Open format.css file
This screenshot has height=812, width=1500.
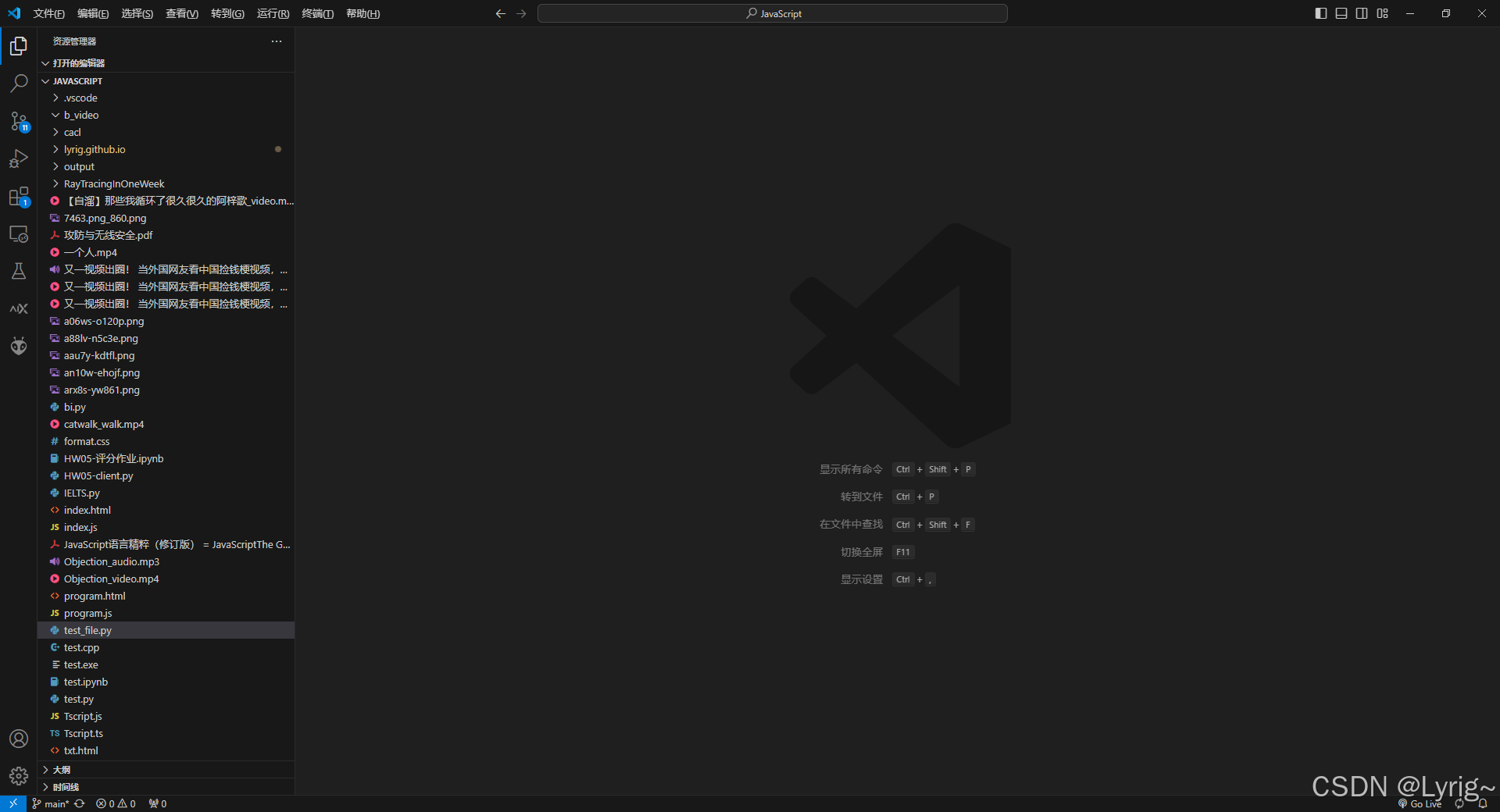click(166, 441)
